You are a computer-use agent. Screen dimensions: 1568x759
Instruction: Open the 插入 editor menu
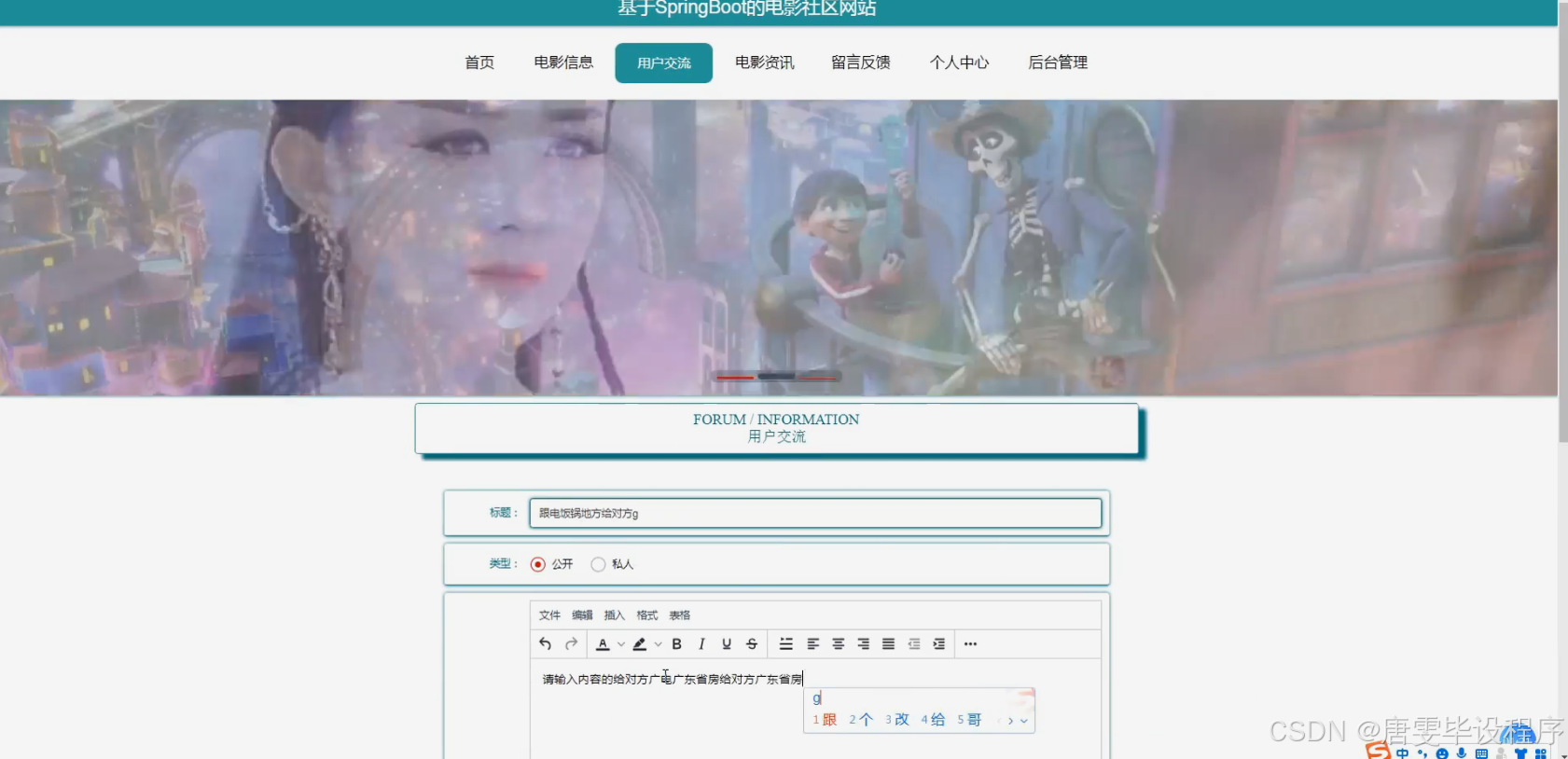click(614, 615)
